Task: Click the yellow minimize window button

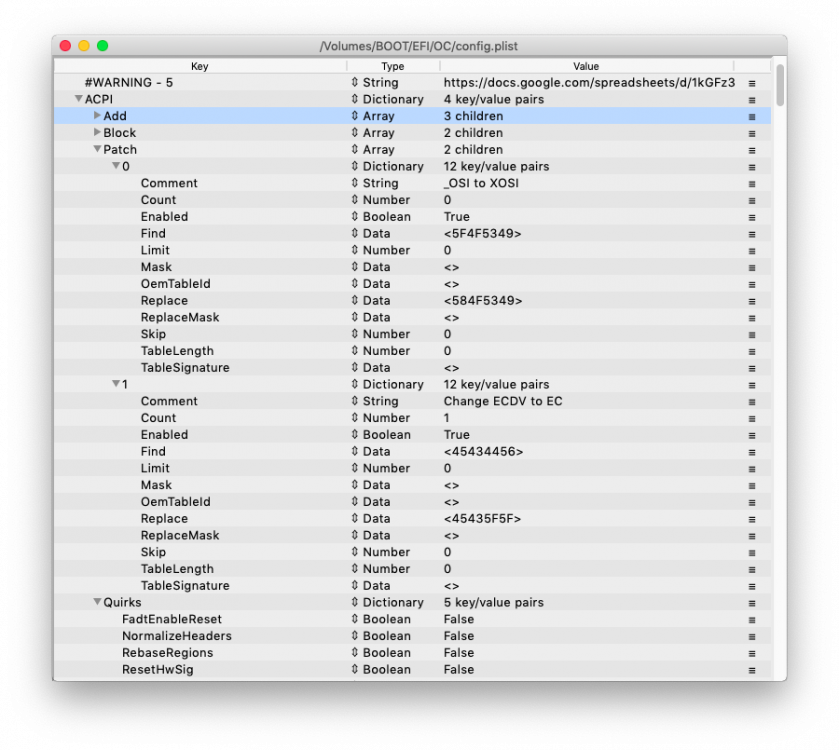Action: pyautogui.click(x=84, y=45)
